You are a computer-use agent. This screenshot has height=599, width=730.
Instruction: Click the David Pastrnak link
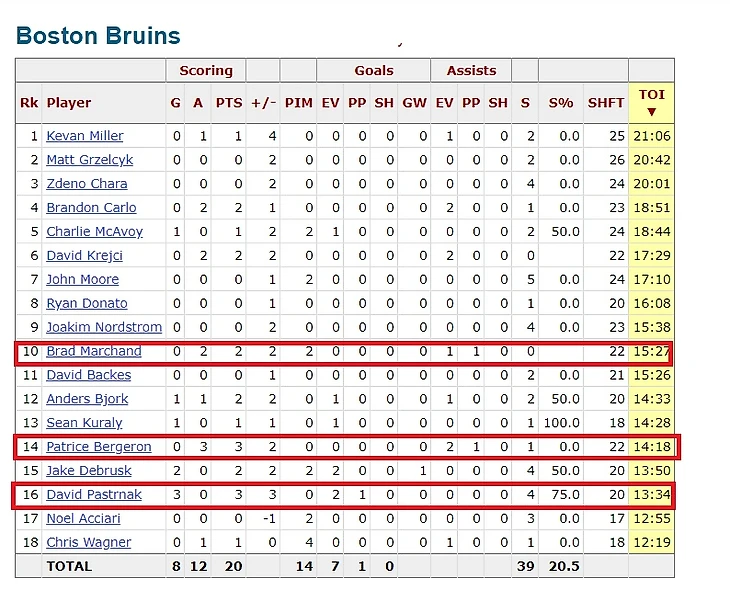94,494
